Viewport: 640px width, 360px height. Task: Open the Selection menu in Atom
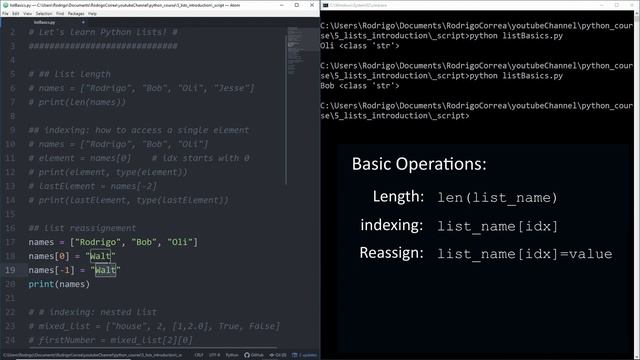[x=44, y=13]
